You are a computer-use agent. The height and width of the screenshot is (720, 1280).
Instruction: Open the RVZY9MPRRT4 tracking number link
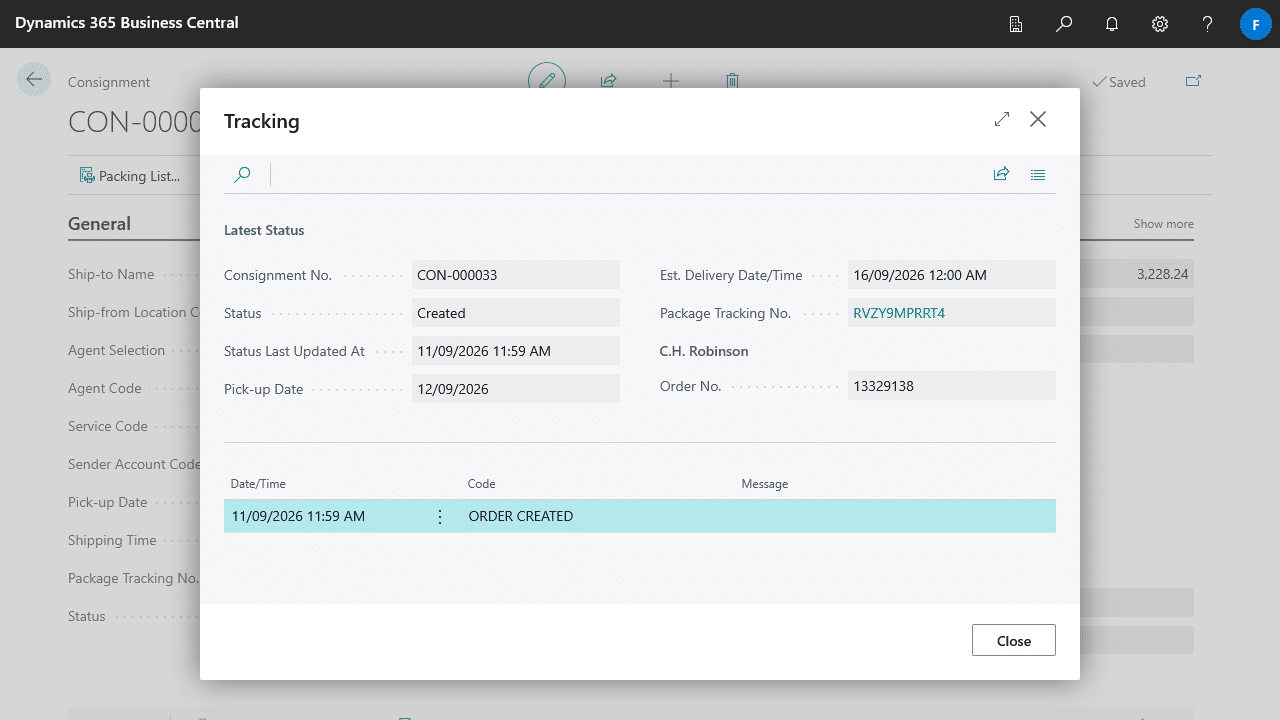[x=899, y=313]
